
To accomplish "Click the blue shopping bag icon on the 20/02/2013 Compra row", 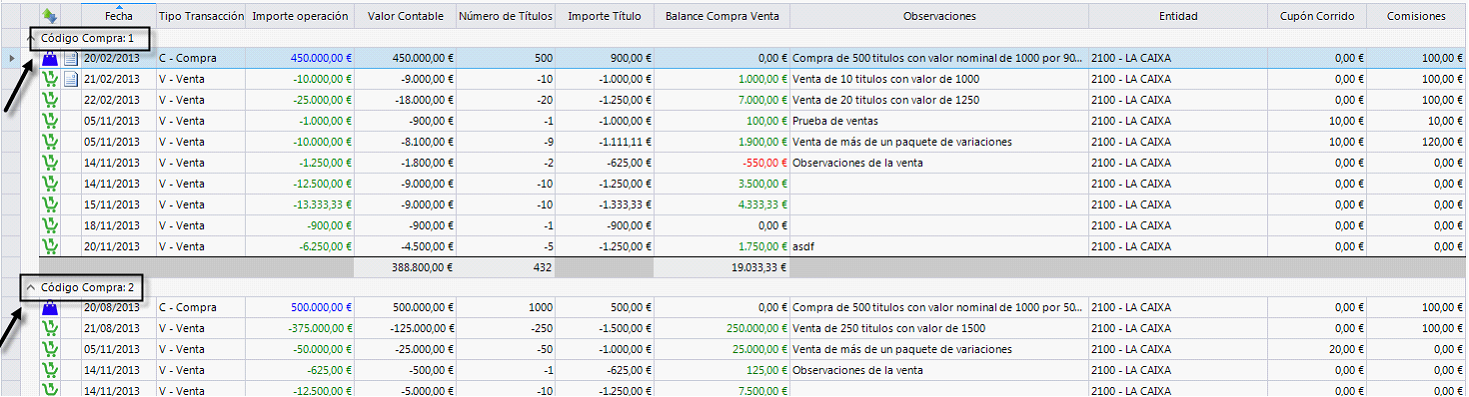I will 50,59.
